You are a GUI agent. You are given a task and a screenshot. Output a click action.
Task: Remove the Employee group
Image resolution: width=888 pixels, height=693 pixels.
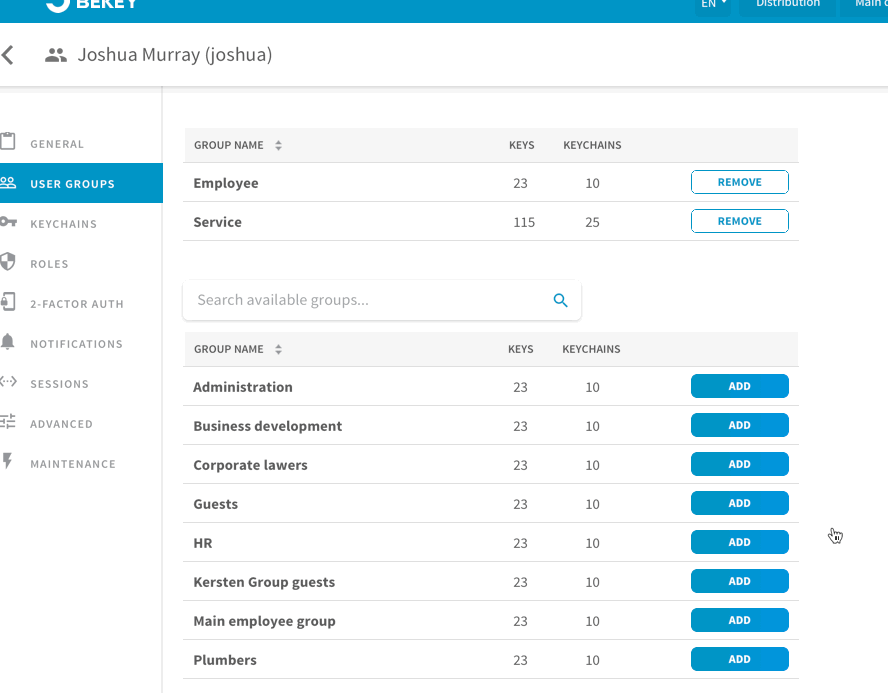(x=740, y=182)
